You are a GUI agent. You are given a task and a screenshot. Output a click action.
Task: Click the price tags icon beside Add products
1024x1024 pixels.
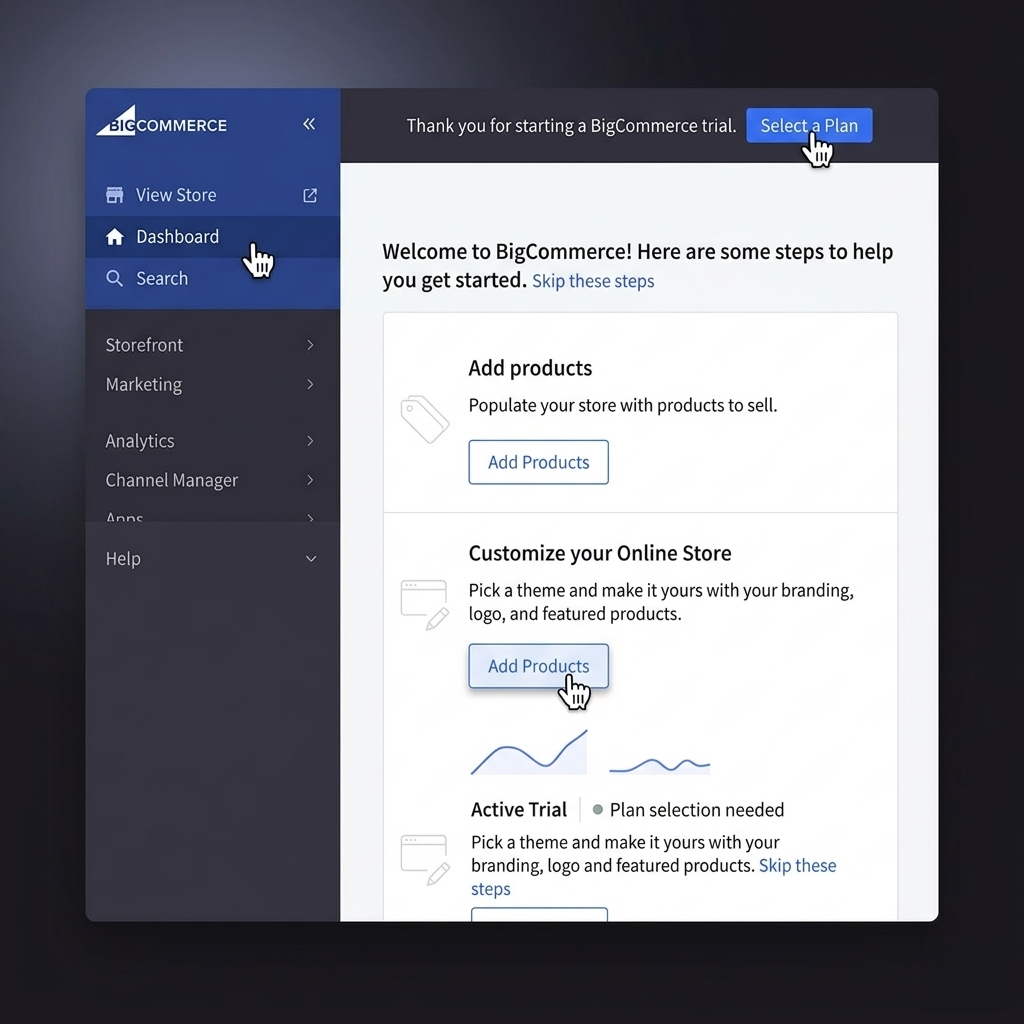(x=424, y=419)
